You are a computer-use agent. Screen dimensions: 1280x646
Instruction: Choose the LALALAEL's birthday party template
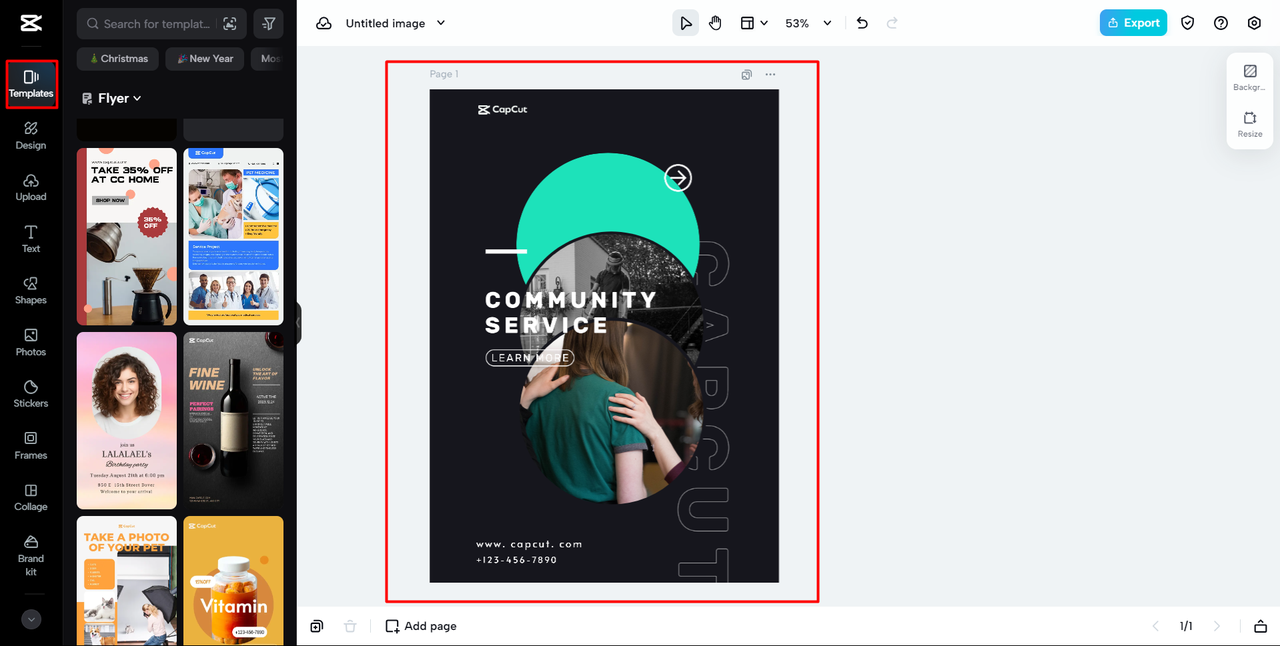127,420
